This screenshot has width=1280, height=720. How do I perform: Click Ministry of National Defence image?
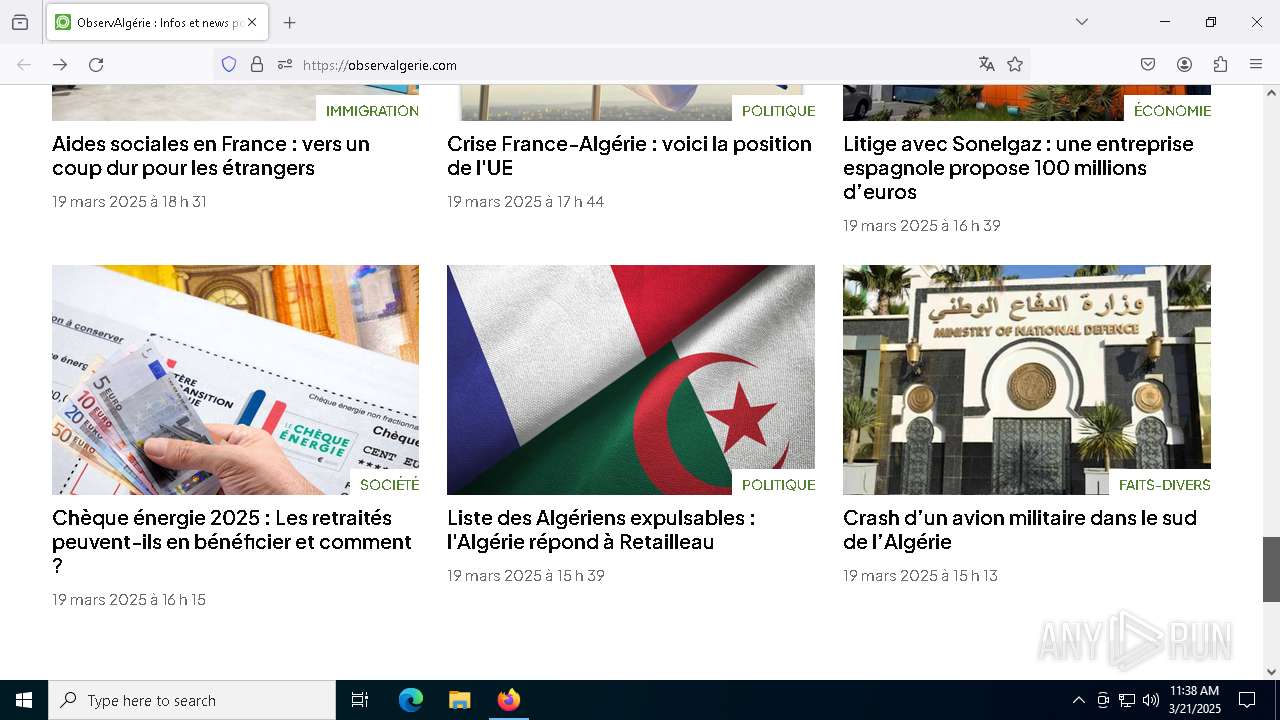[x=1027, y=380]
